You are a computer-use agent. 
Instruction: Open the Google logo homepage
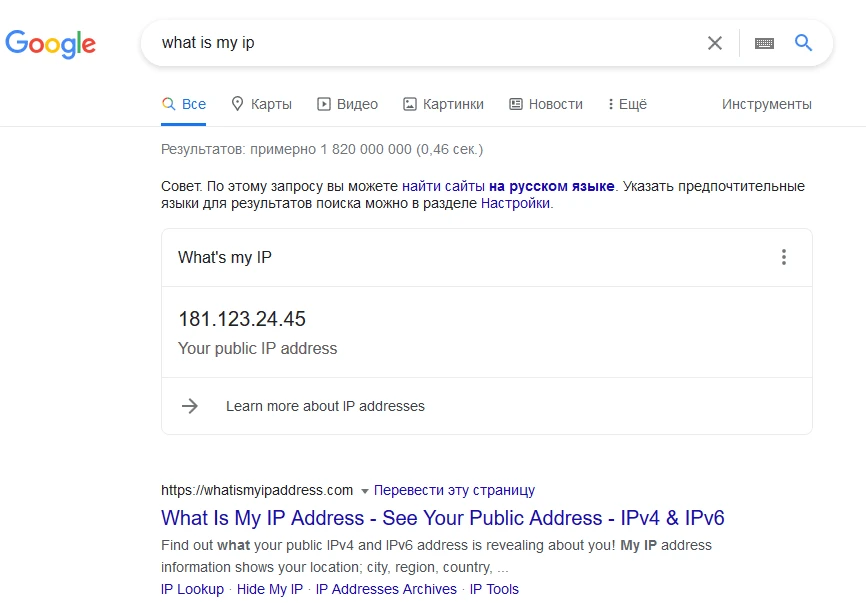tap(50, 44)
